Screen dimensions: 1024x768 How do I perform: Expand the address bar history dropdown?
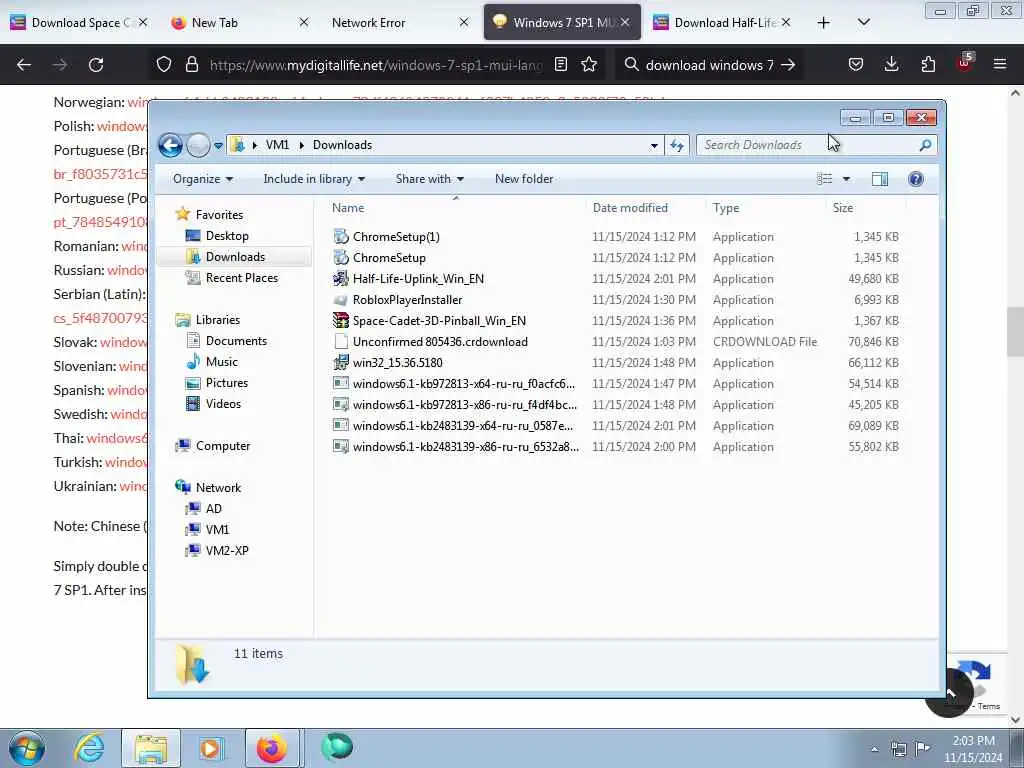pos(654,146)
